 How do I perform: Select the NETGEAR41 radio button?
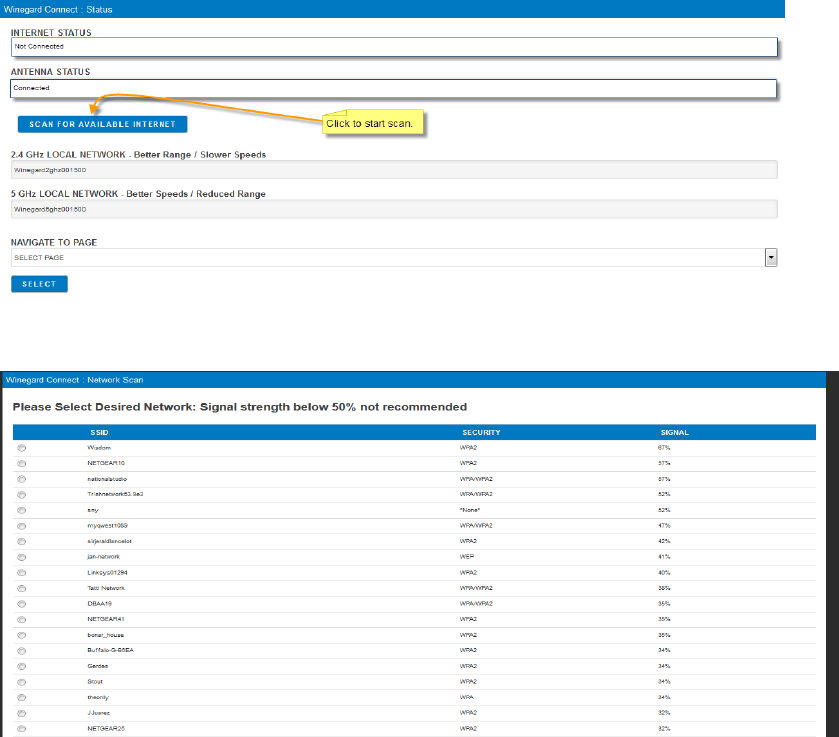21,619
